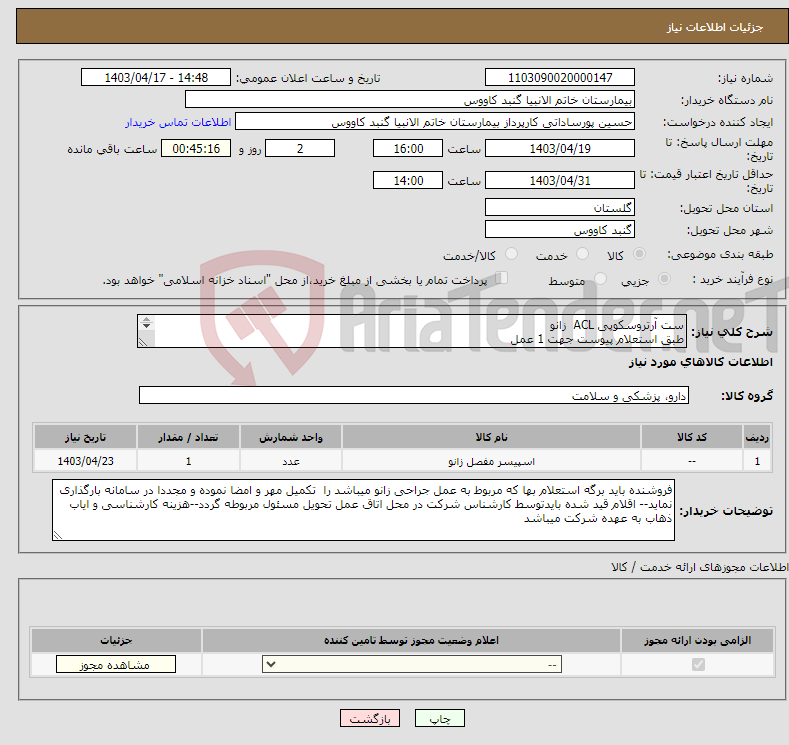The height and width of the screenshot is (745, 789).
Task: Click the price validity date 1403/04/31
Action: [x=560, y=180]
